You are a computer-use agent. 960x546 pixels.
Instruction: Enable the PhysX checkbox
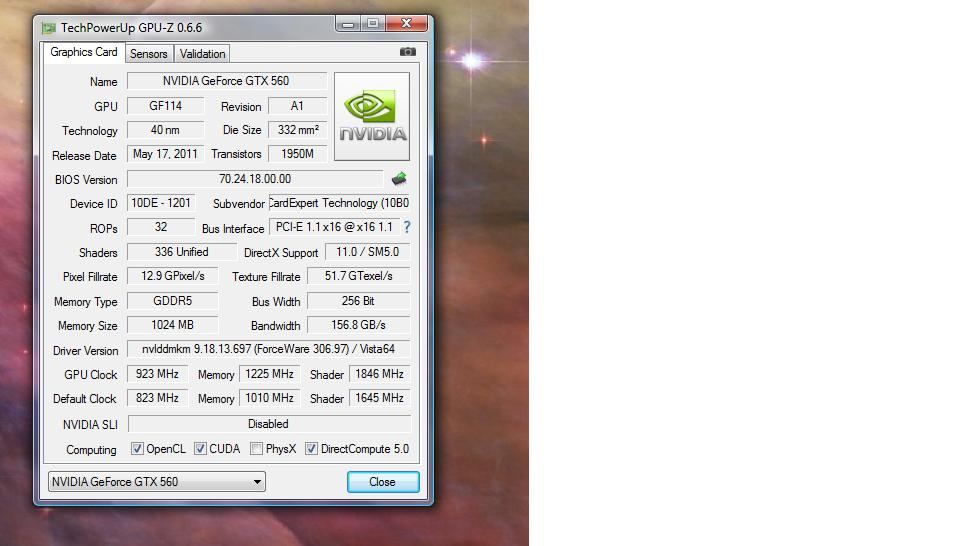pyautogui.click(x=257, y=449)
